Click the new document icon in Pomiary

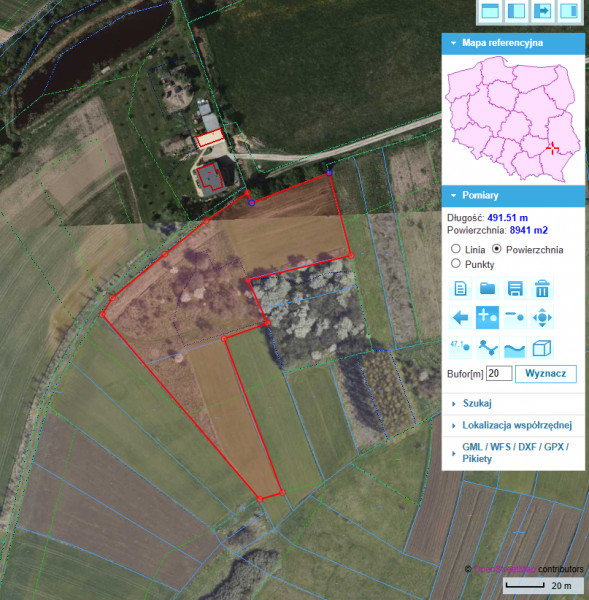tap(460, 288)
